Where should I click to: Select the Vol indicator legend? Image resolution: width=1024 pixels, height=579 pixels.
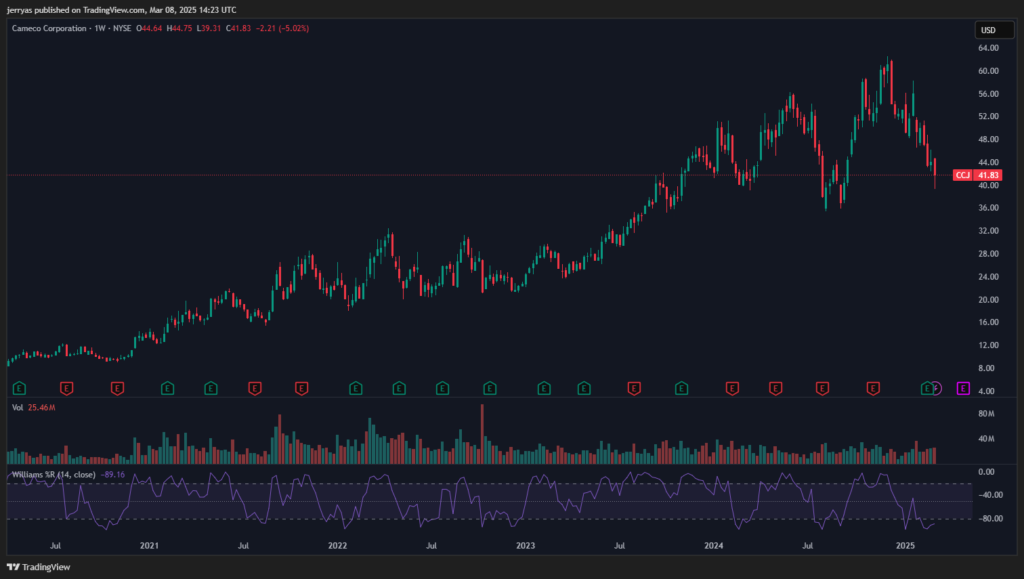(x=16, y=408)
